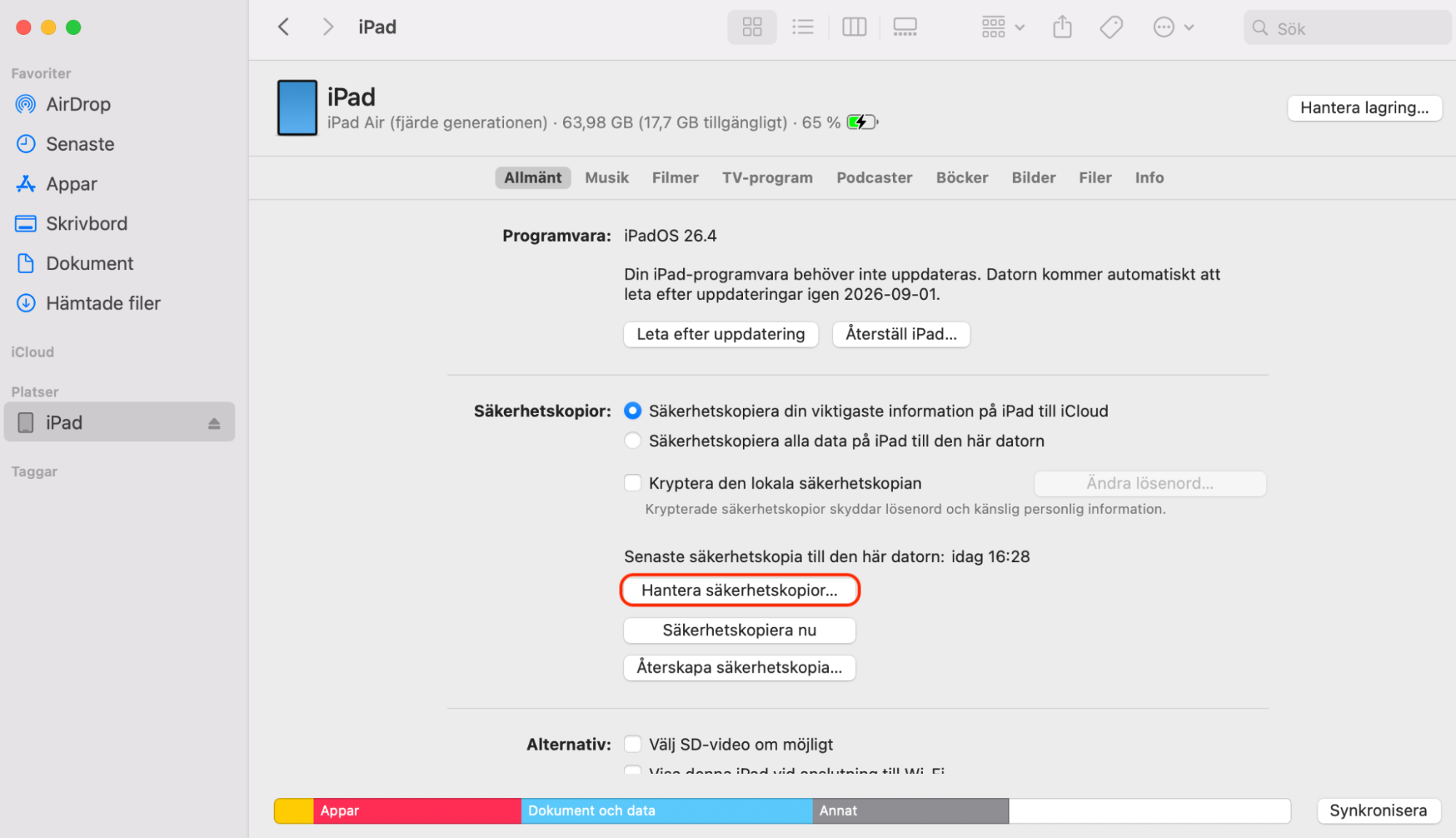
Task: Click Hantera säkerhetskopior button
Action: pyautogui.click(x=739, y=590)
